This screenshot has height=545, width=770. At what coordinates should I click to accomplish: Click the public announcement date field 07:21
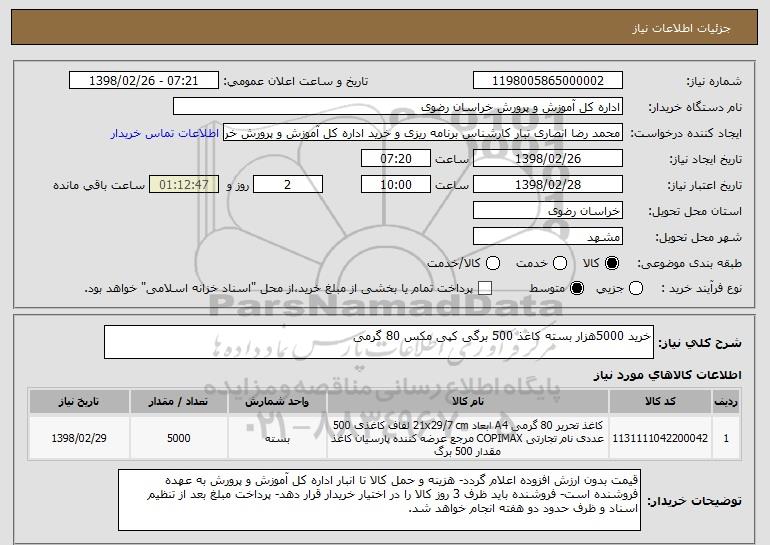coord(144,81)
